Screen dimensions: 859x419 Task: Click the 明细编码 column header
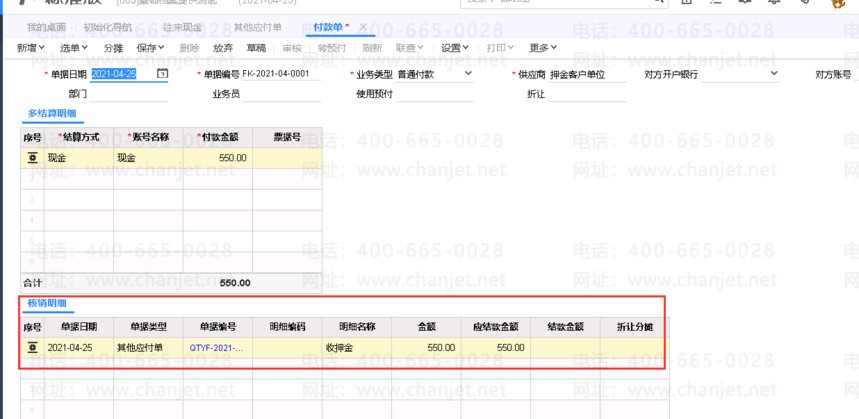287,327
